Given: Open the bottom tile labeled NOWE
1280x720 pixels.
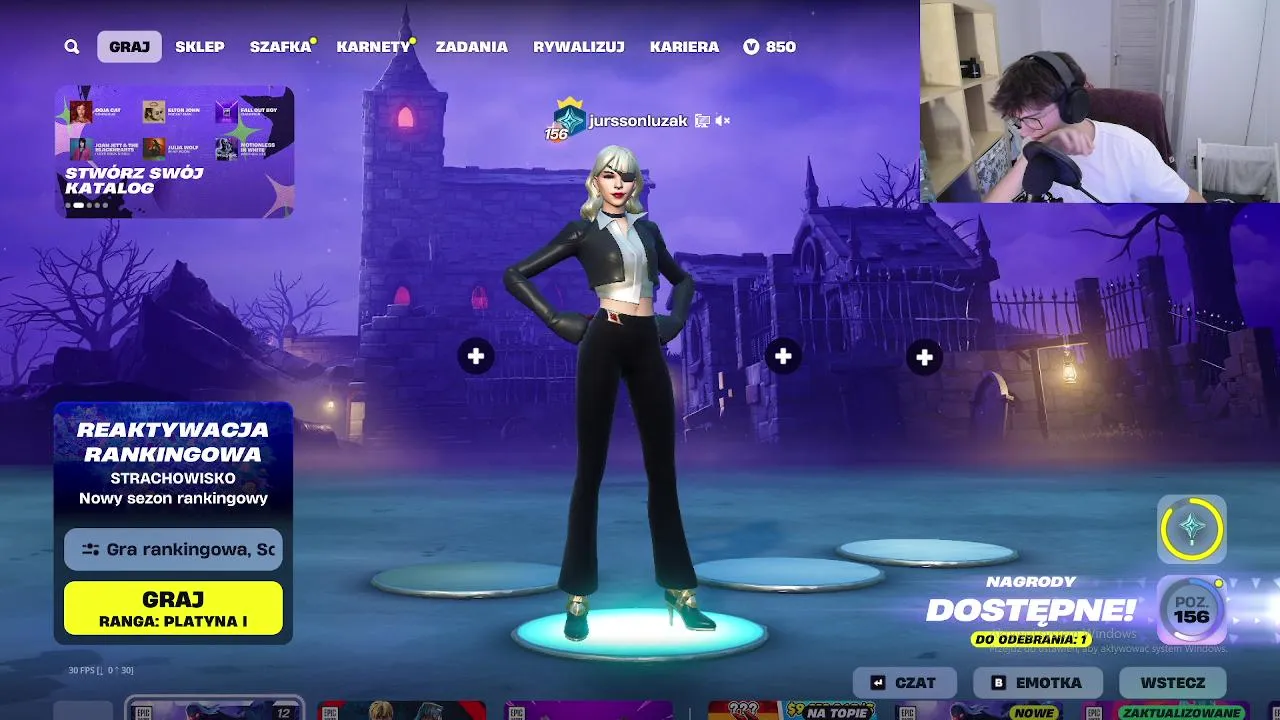Looking at the screenshot, I should click(x=981, y=710).
